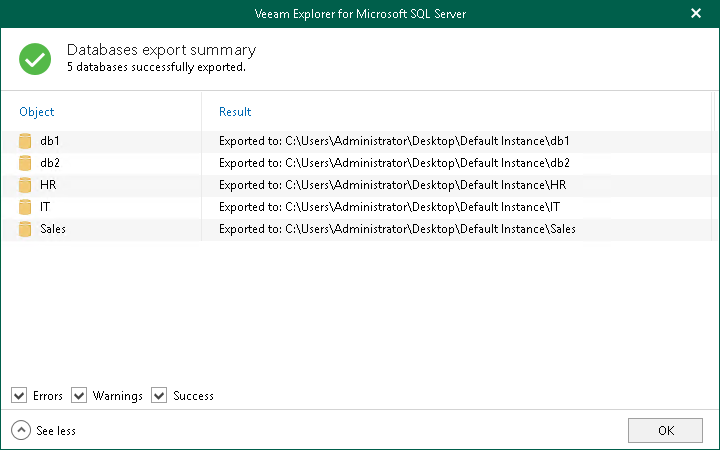Collapse details with See less arrow
This screenshot has height=450, width=720.
coord(21,430)
